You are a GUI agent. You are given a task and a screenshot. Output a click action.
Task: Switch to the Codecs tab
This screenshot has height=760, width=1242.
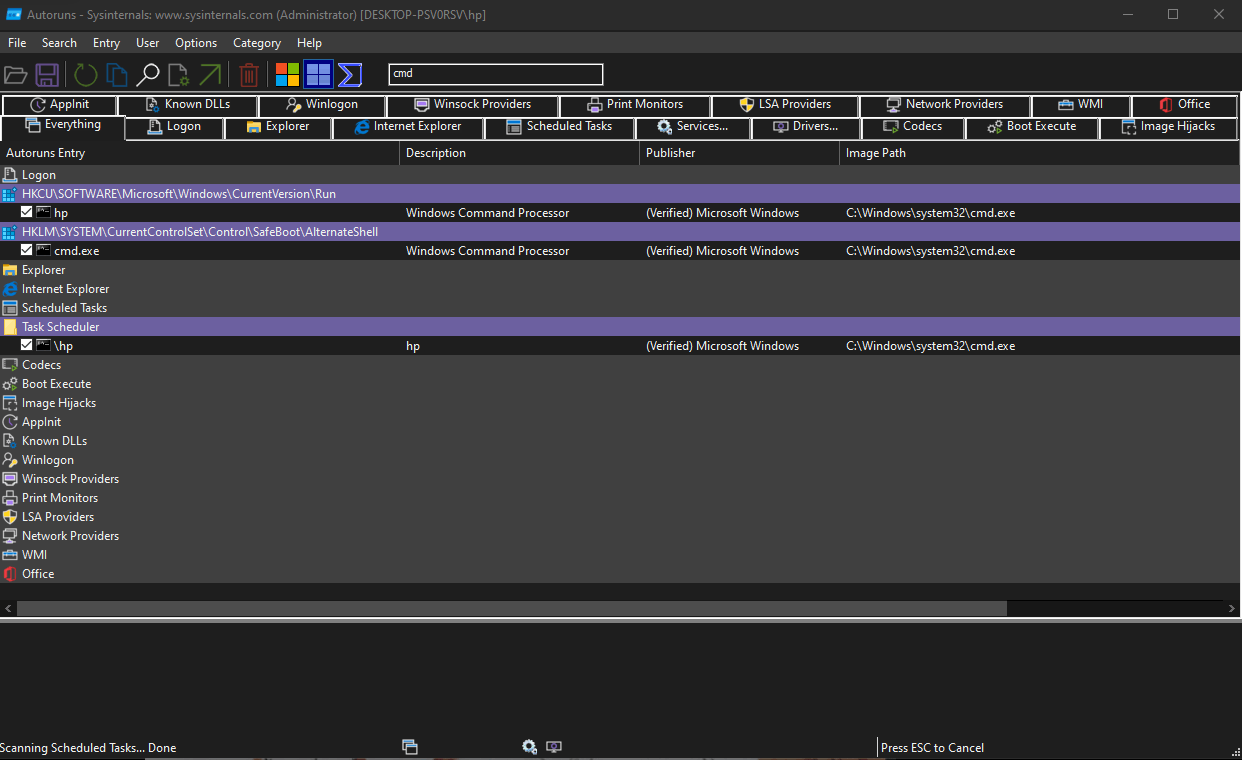coord(913,127)
